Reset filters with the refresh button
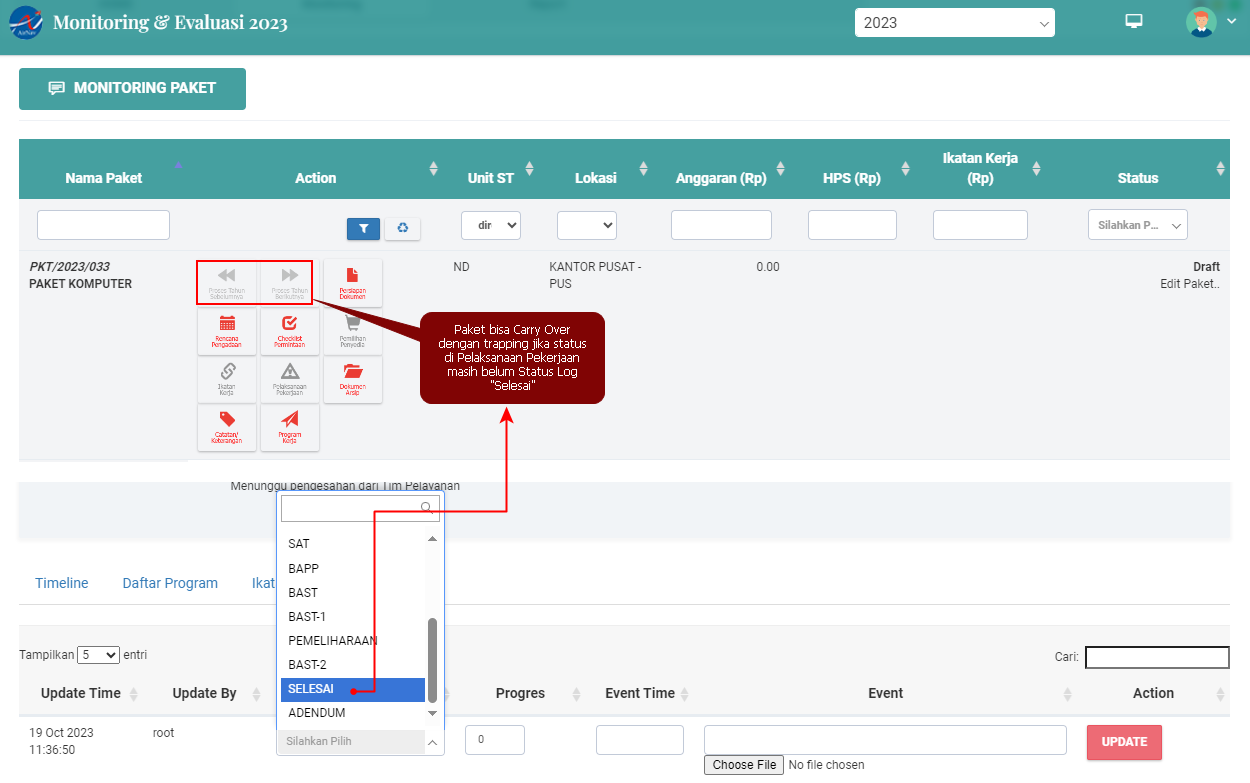Viewport: 1250px width, 783px height. (x=402, y=229)
